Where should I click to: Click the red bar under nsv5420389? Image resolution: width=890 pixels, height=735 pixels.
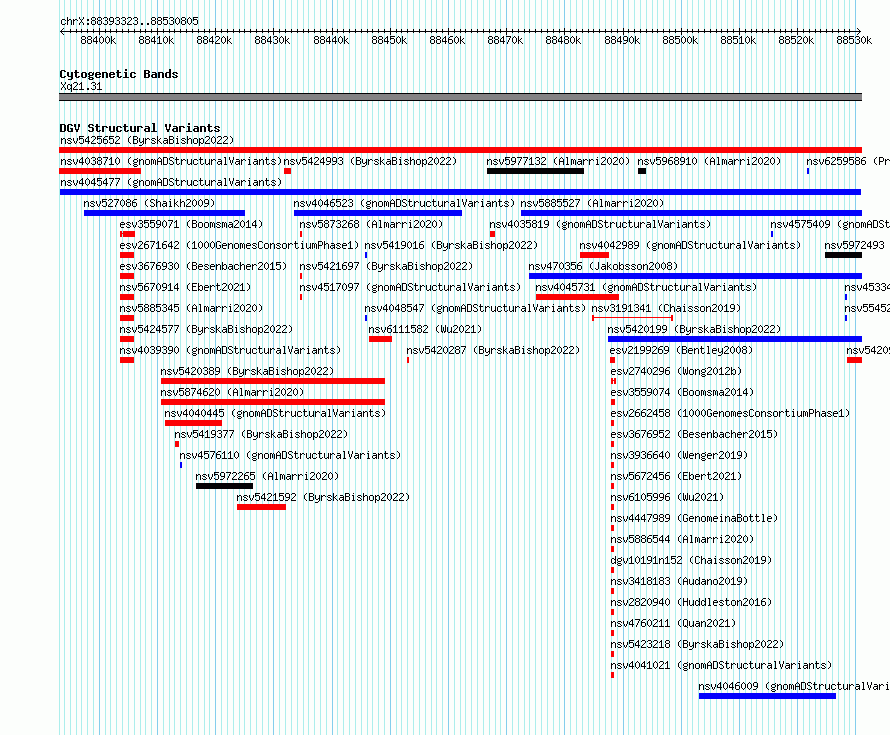point(273,381)
